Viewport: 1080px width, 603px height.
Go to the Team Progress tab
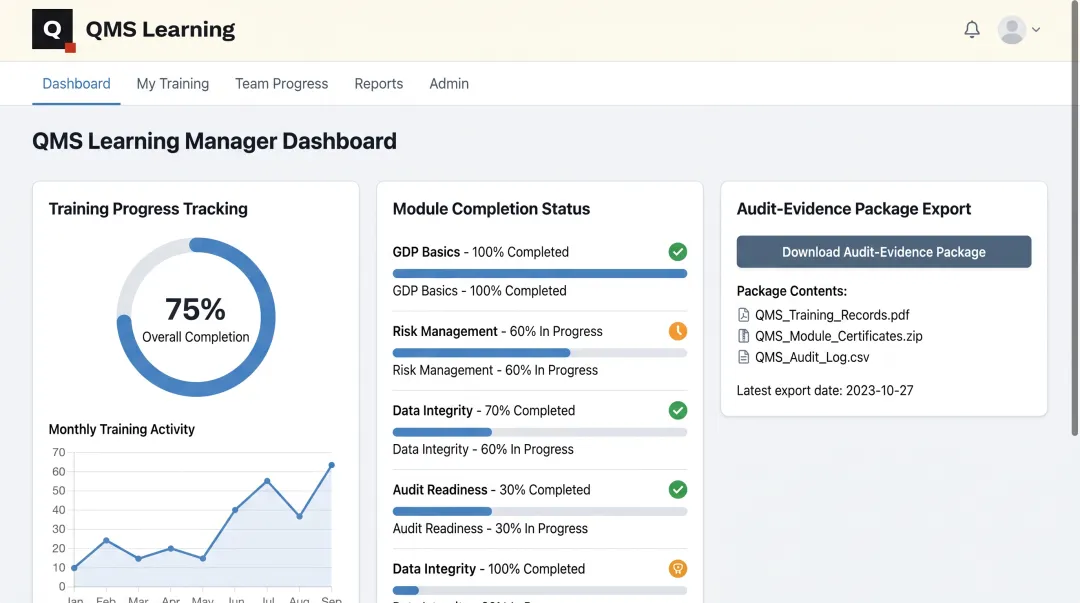(x=282, y=83)
